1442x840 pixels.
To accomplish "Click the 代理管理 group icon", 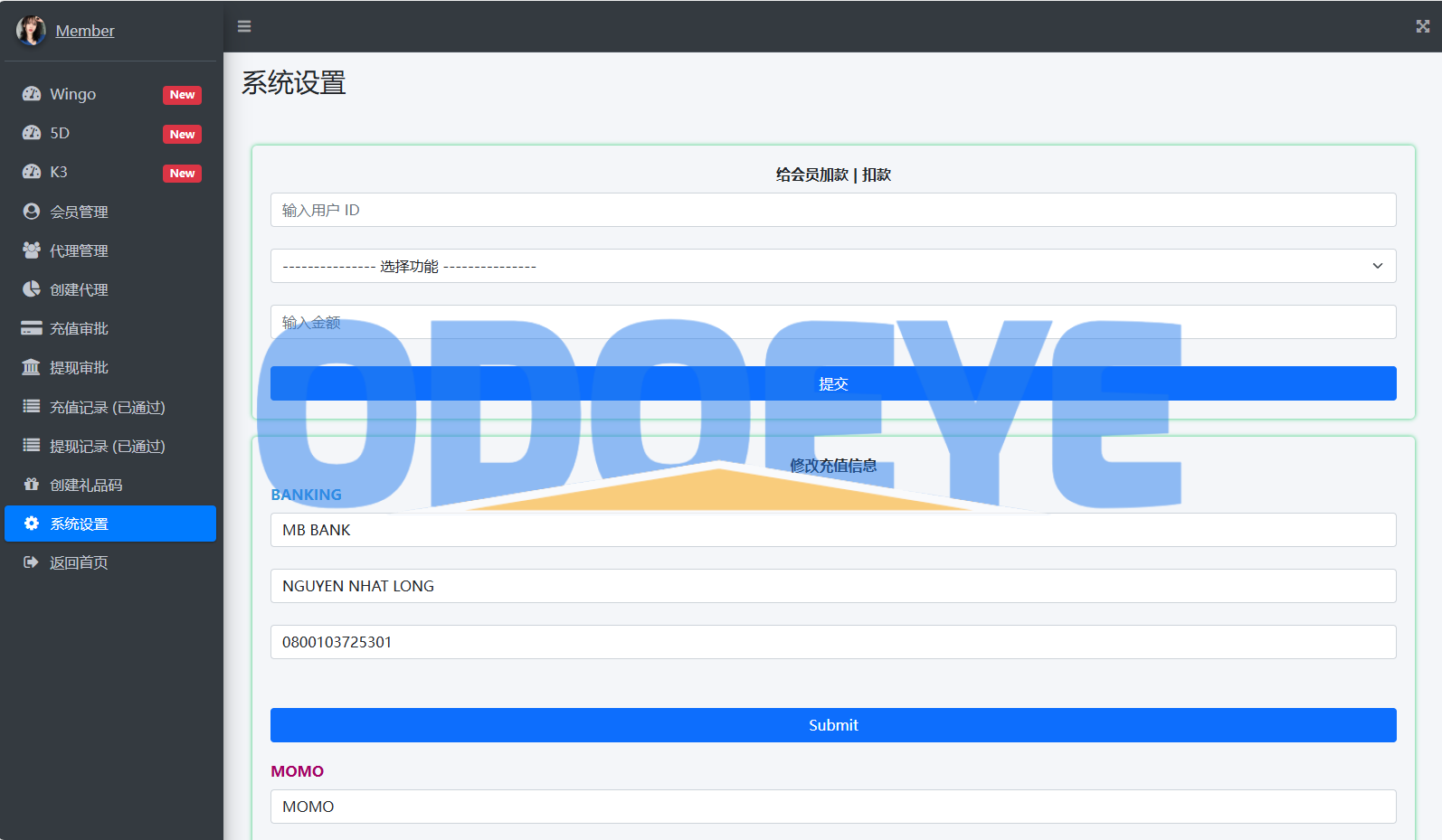I will coord(32,250).
